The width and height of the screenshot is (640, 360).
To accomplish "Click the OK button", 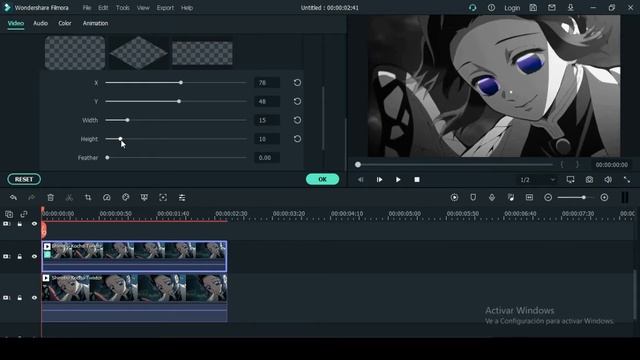I will (322, 179).
